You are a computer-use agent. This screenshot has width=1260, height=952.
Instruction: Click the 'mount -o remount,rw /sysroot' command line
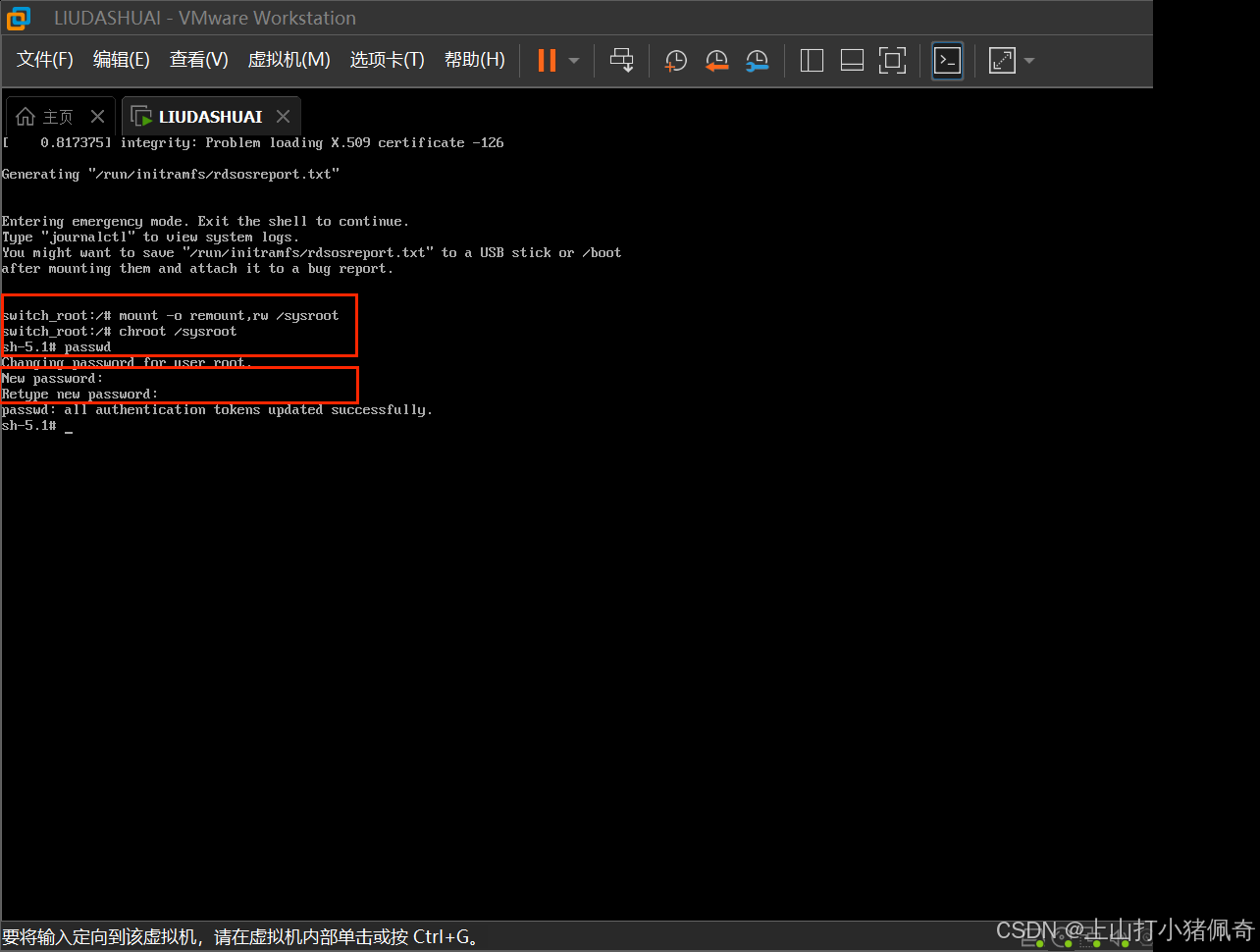pyautogui.click(x=171, y=316)
